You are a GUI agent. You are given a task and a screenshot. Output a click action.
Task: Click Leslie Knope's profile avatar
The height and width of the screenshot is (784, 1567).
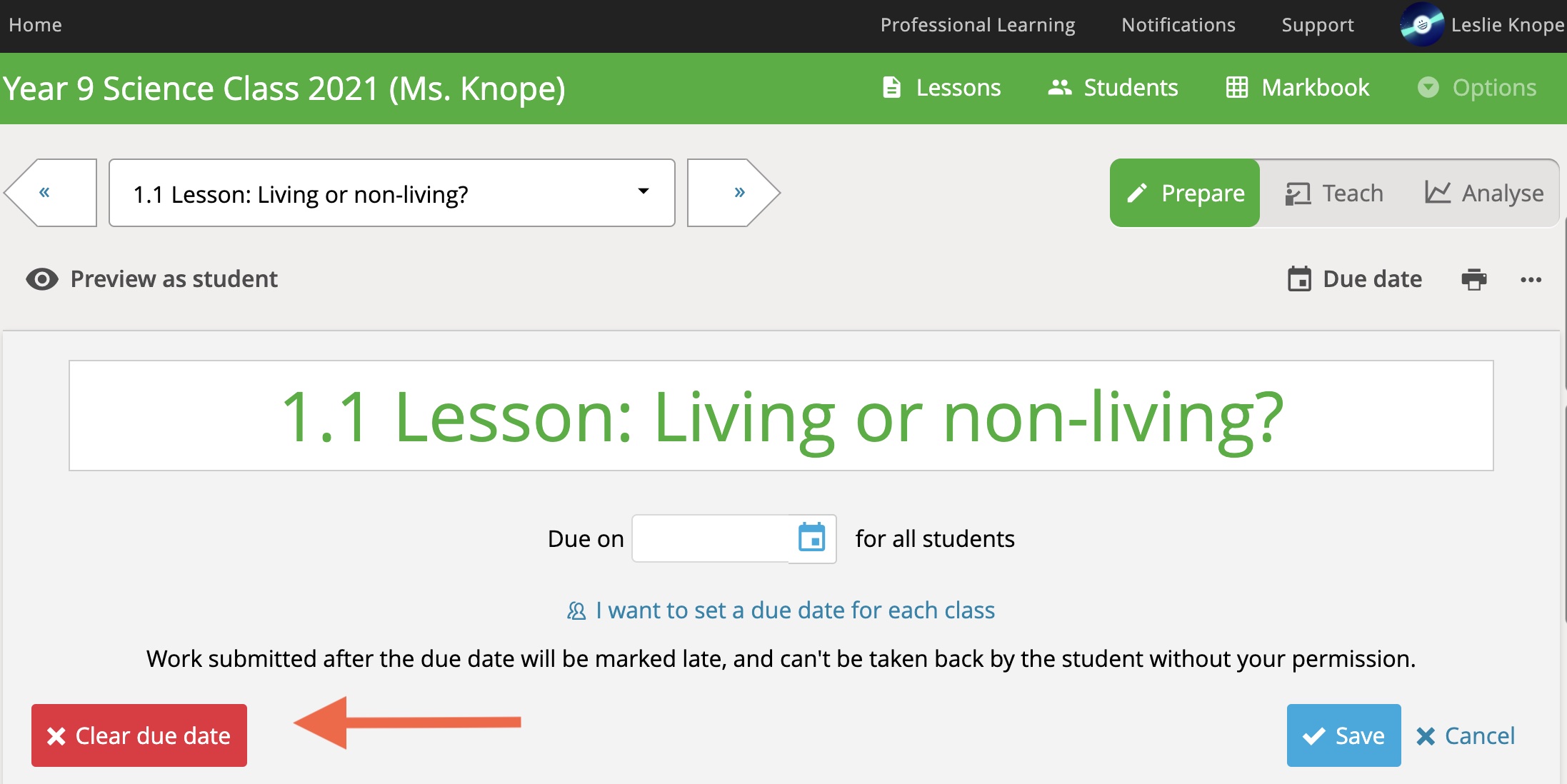[x=1422, y=25]
